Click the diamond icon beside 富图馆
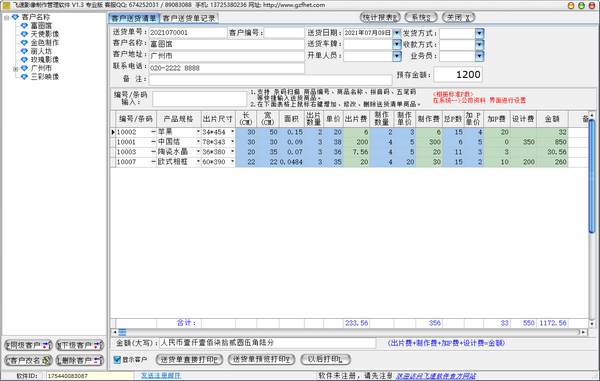 (24, 26)
